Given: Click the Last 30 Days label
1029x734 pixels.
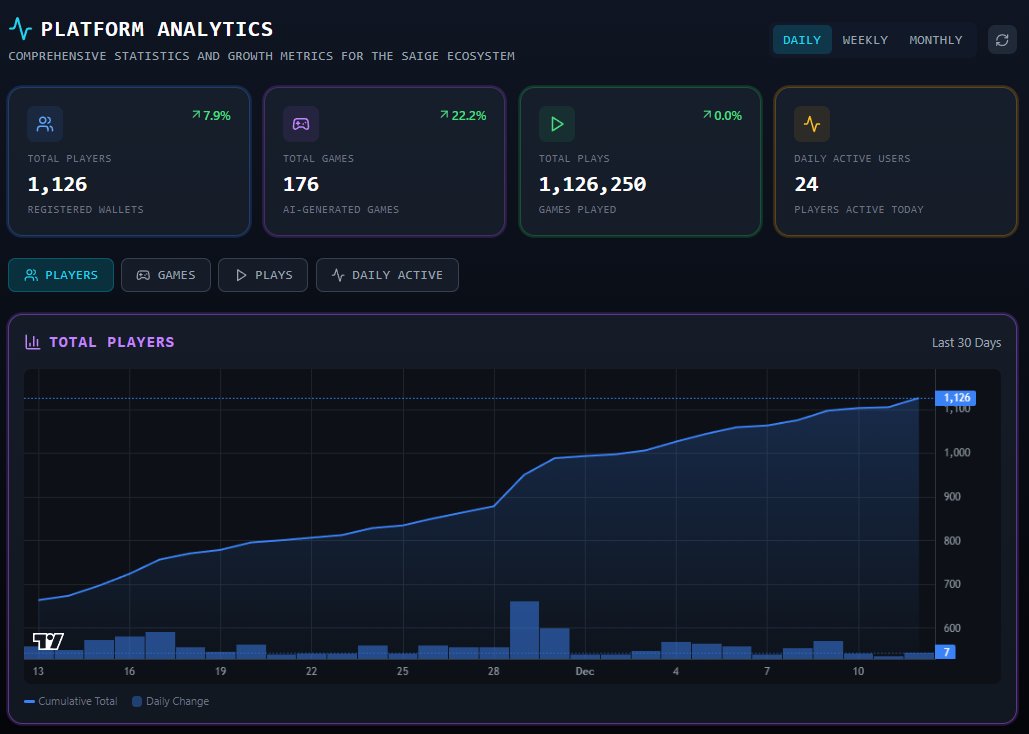Looking at the screenshot, I should 966,343.
